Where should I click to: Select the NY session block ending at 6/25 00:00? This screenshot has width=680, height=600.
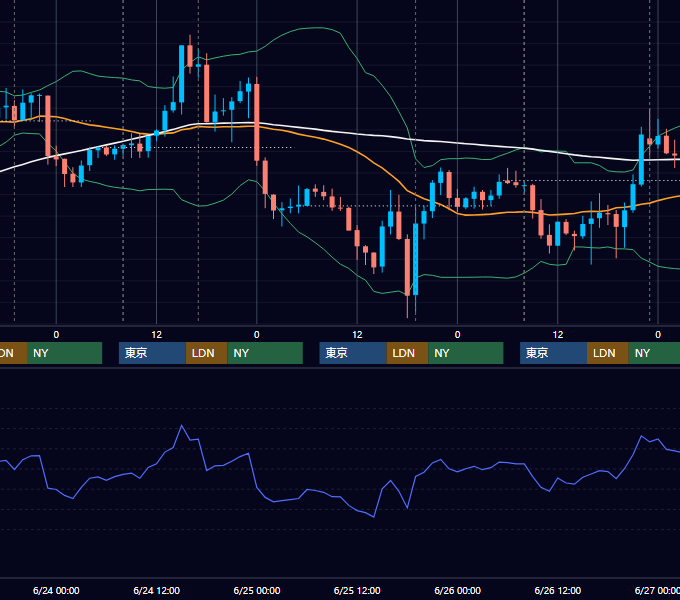click(265, 353)
